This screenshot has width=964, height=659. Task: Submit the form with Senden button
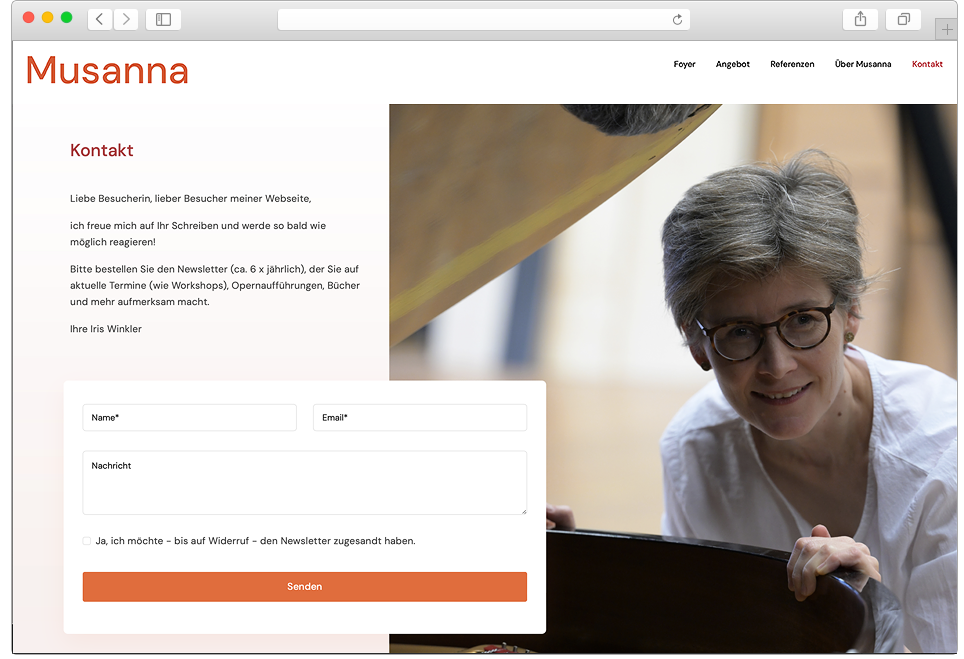pos(304,586)
